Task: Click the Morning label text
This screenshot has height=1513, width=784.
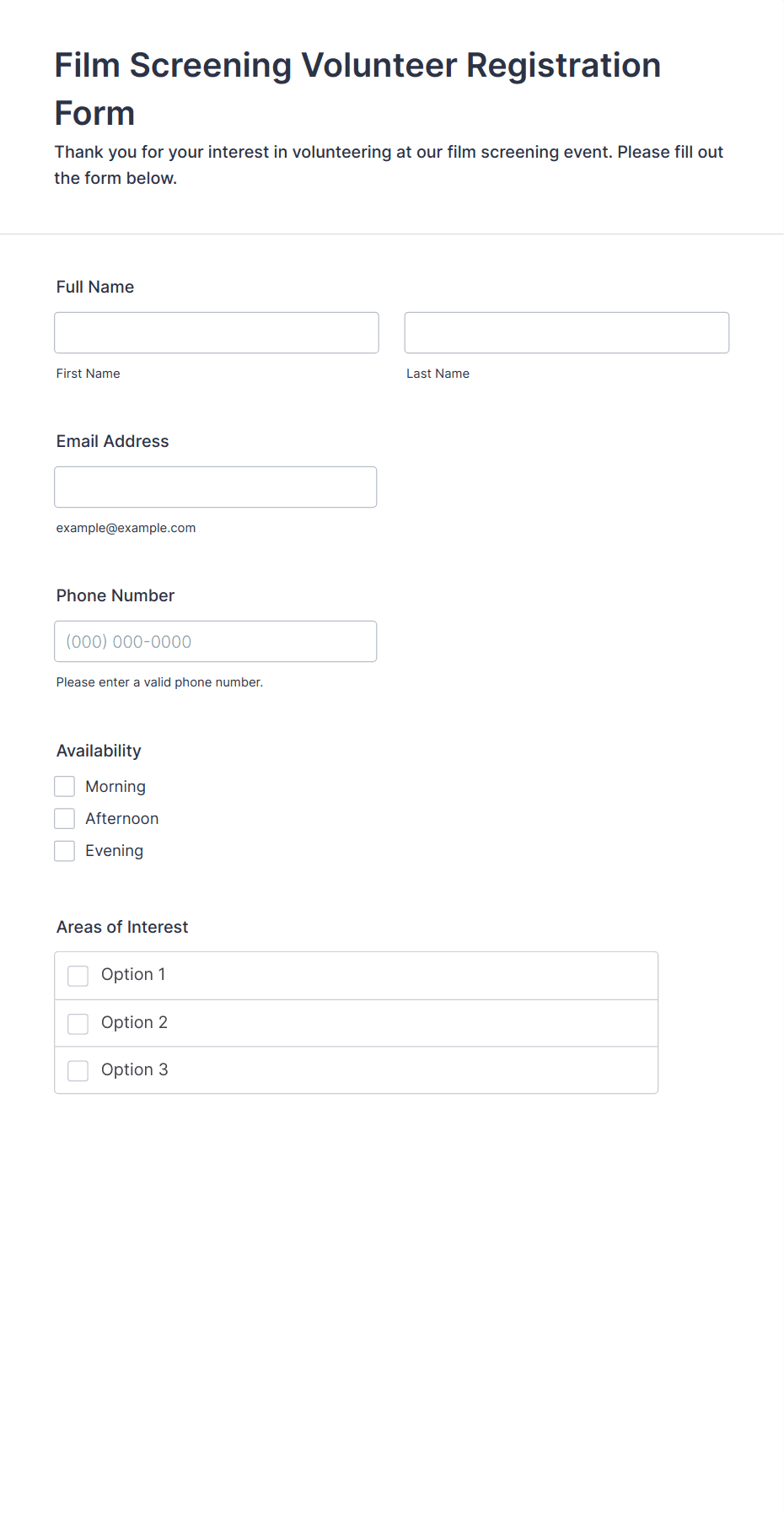Action: coord(115,787)
